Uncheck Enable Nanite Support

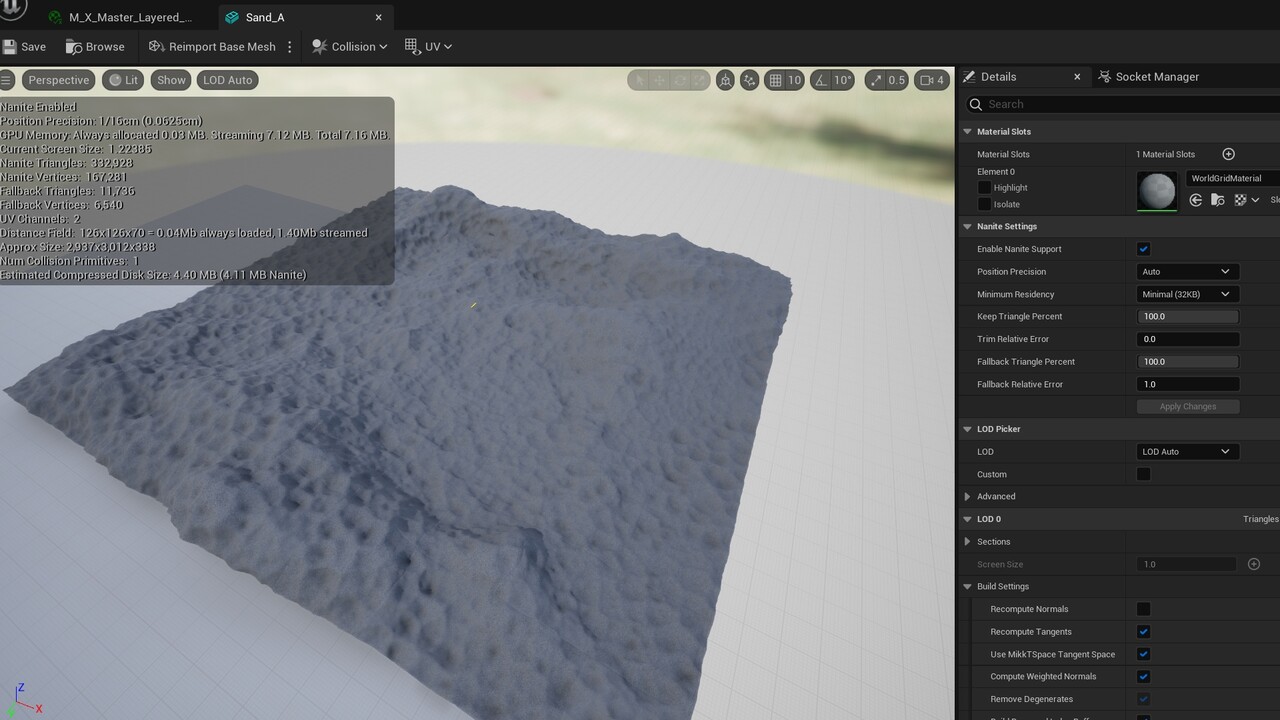1144,249
